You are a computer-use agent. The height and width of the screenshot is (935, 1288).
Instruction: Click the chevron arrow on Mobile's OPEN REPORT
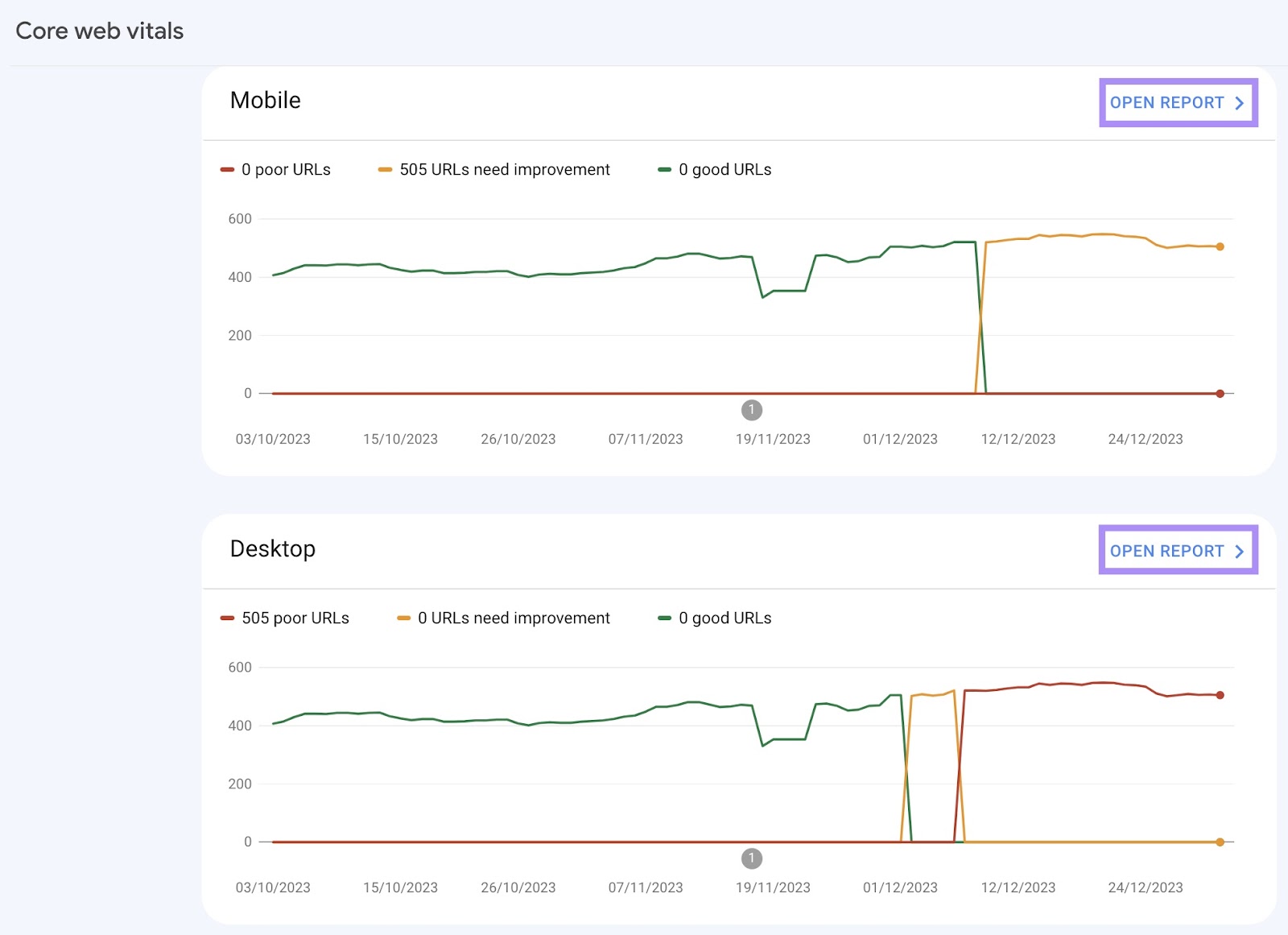pyautogui.click(x=1238, y=102)
